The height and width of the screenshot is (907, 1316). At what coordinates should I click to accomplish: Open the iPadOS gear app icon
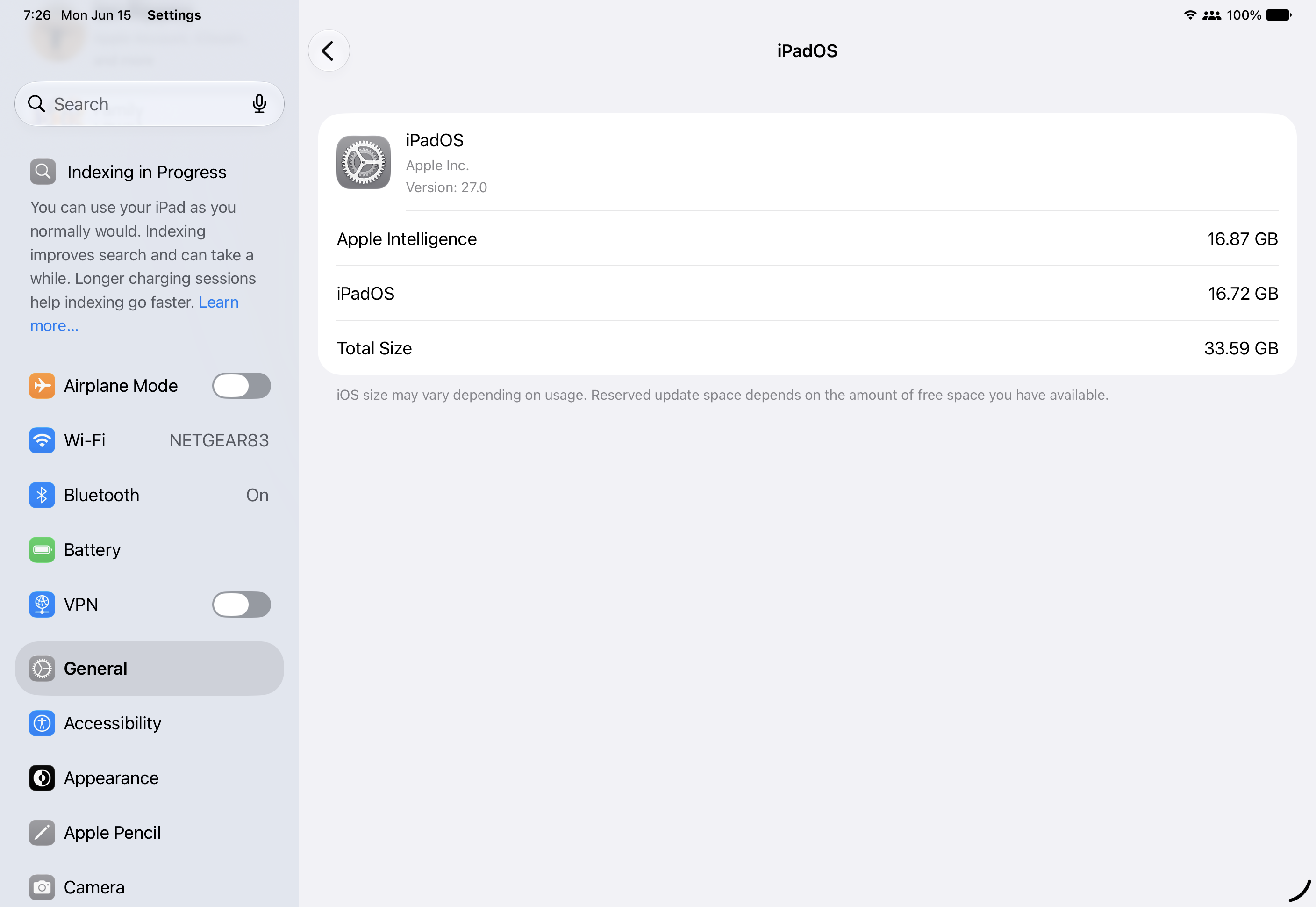click(364, 163)
